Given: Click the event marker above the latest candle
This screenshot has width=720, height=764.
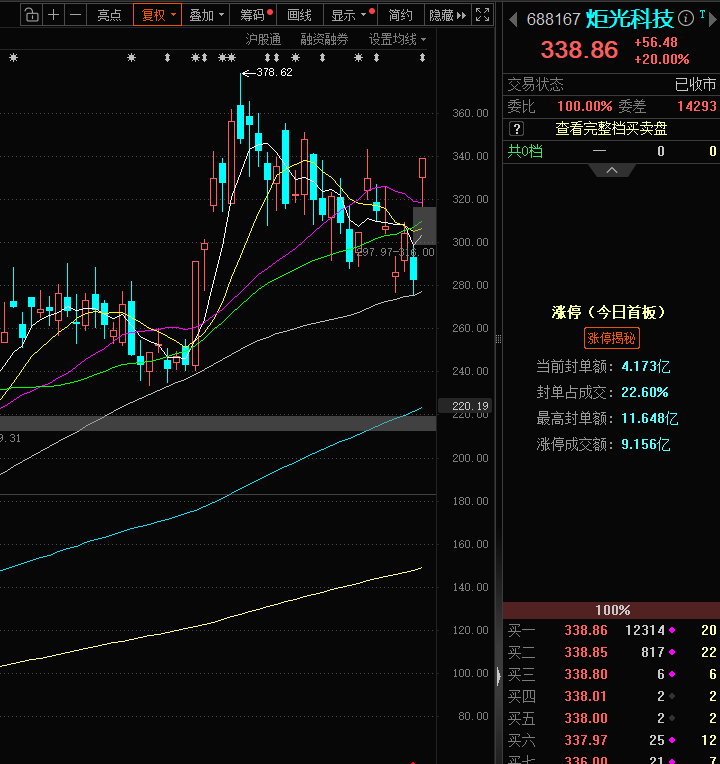Looking at the screenshot, I should click(422, 57).
